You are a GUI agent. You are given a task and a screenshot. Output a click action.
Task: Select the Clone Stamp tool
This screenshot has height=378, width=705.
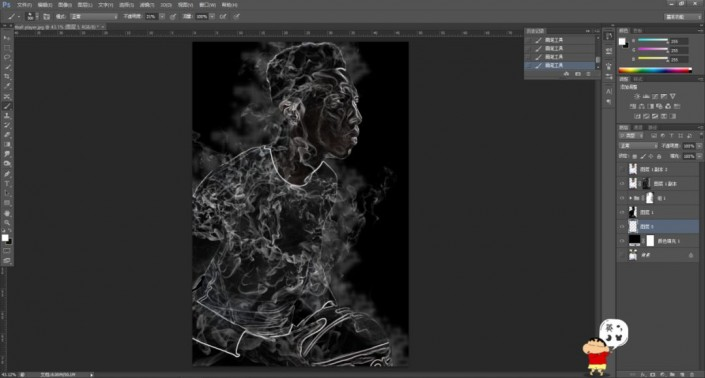[x=7, y=116]
